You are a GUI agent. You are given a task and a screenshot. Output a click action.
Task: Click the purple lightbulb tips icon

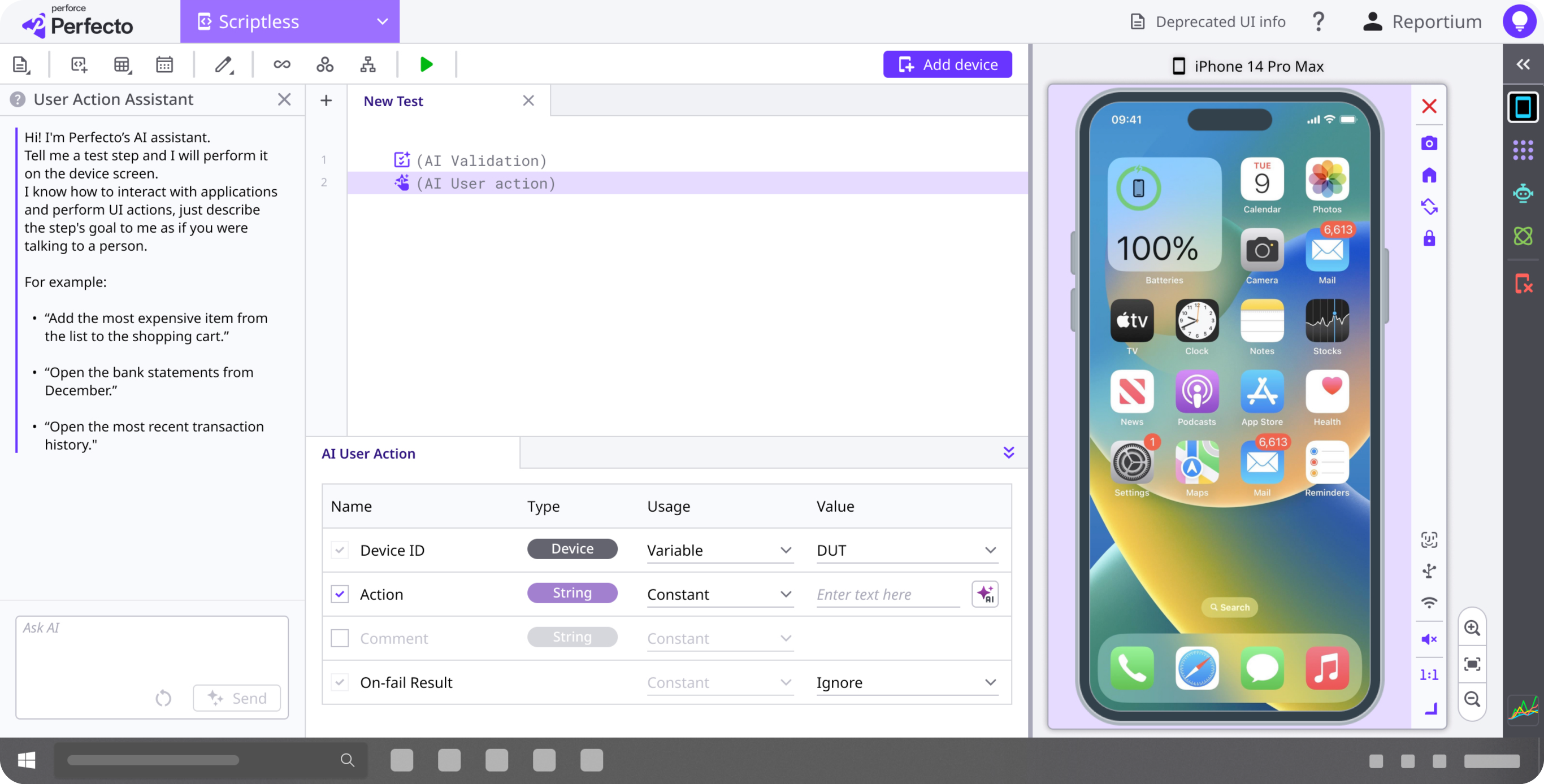(x=1520, y=21)
